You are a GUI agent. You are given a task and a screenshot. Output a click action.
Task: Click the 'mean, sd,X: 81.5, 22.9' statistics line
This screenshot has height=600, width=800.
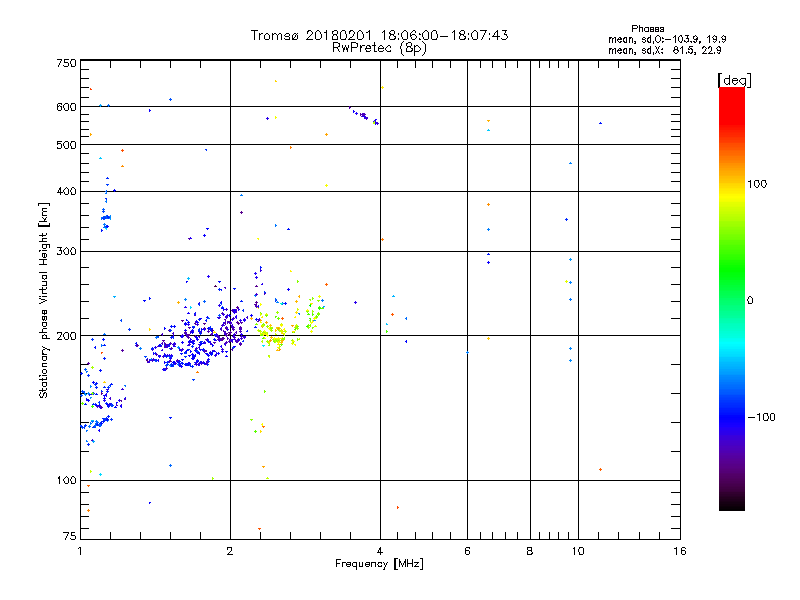click(664, 50)
